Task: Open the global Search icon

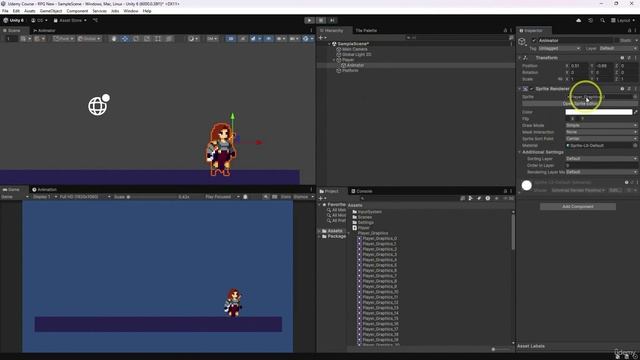Action: (602, 20)
